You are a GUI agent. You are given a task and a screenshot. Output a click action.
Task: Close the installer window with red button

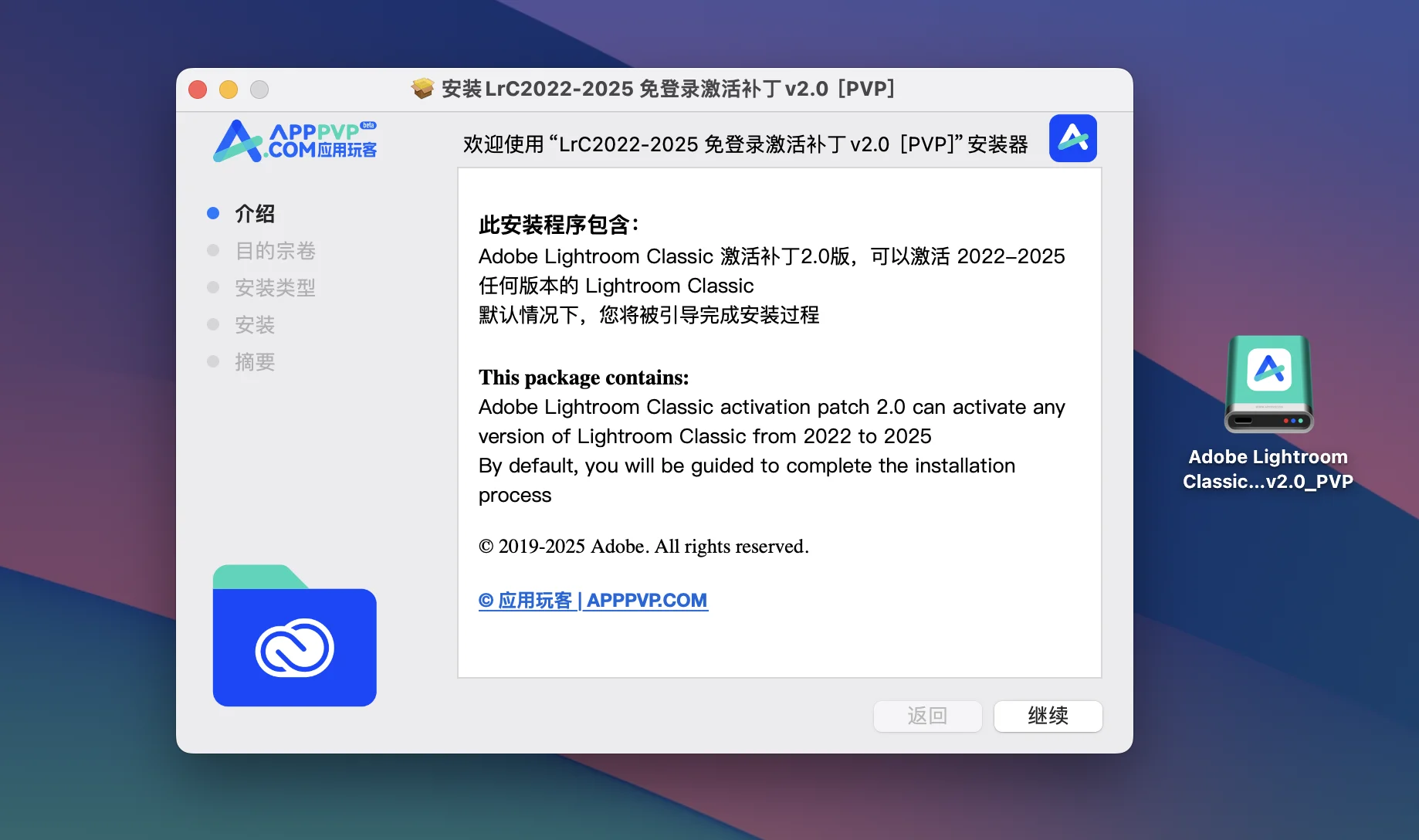198,90
